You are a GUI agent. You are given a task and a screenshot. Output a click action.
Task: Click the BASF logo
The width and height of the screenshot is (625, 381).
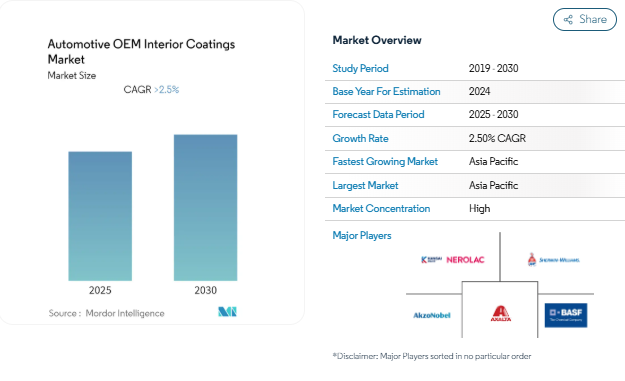(566, 315)
